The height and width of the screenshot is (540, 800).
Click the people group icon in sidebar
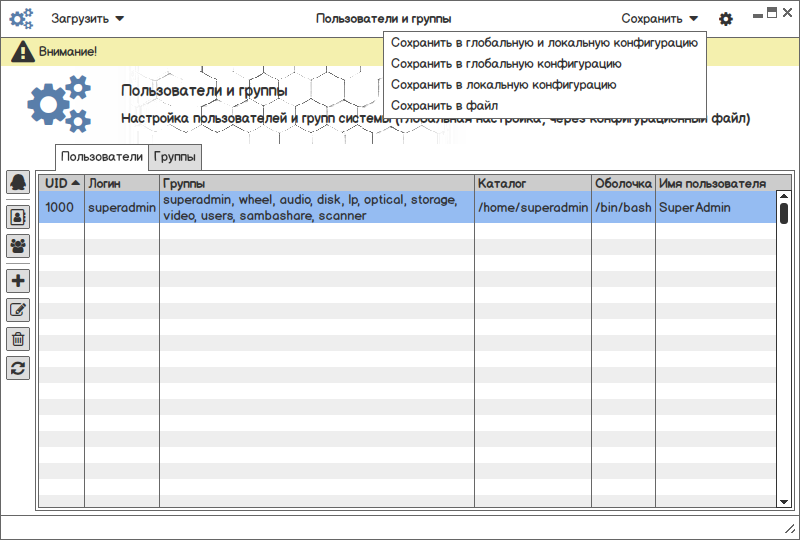click(x=18, y=246)
